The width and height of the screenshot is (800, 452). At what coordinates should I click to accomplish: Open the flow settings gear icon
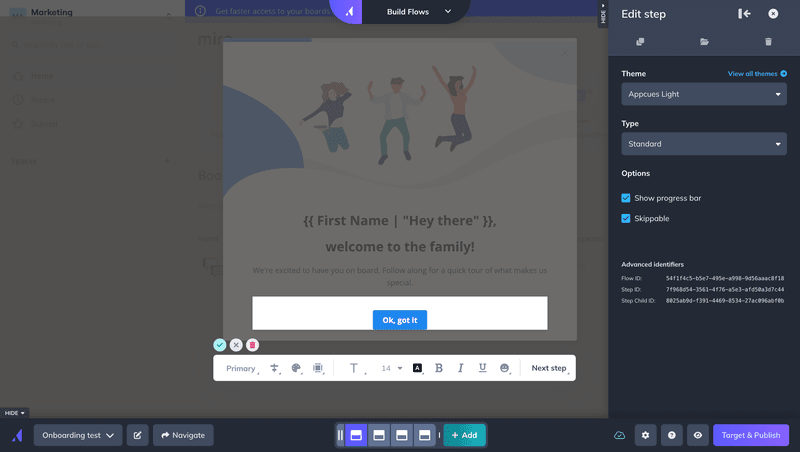point(646,435)
